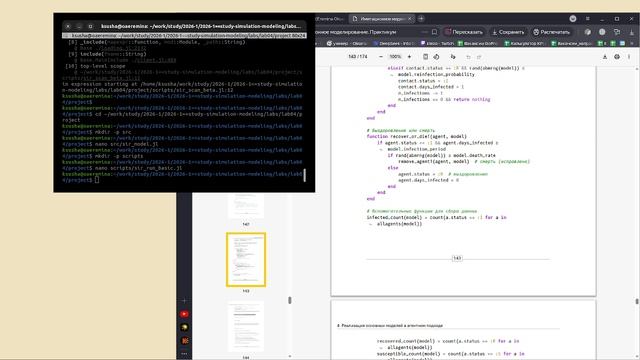Click terminal scrollbar handle
This screenshot has width=640, height=360.
tap(304, 175)
